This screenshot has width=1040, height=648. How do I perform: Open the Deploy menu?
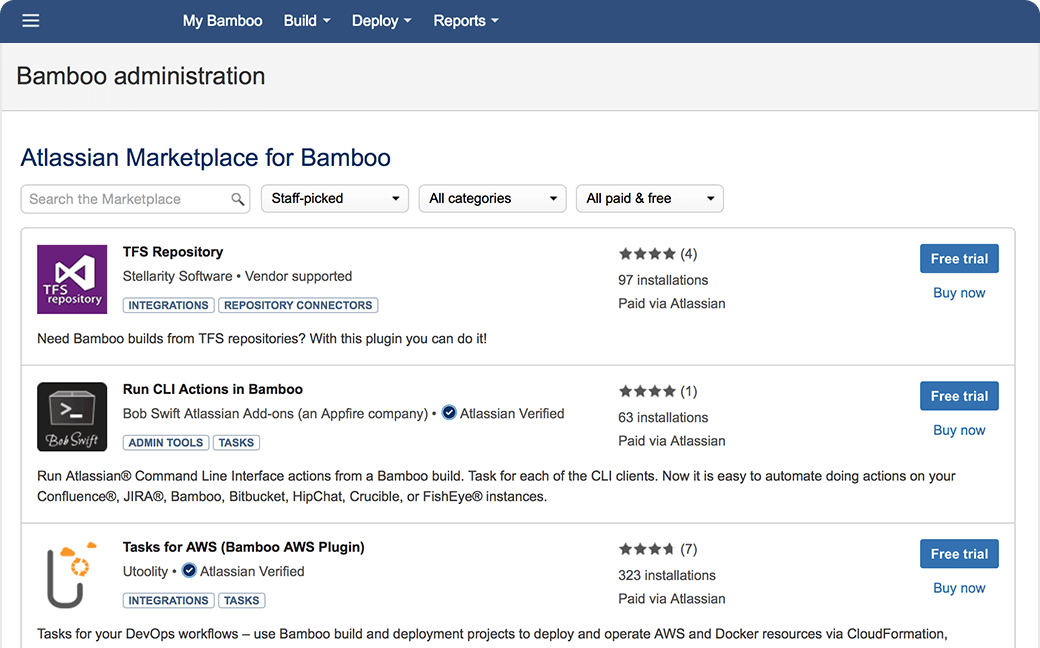[x=381, y=20]
